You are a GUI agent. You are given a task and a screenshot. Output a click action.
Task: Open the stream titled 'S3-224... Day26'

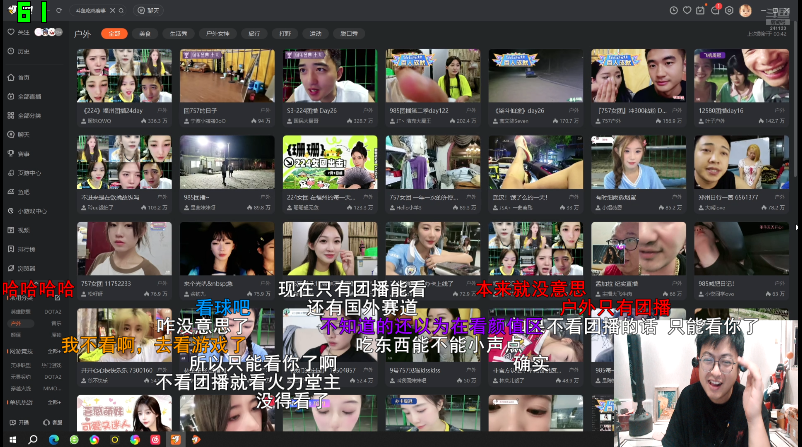point(330,87)
